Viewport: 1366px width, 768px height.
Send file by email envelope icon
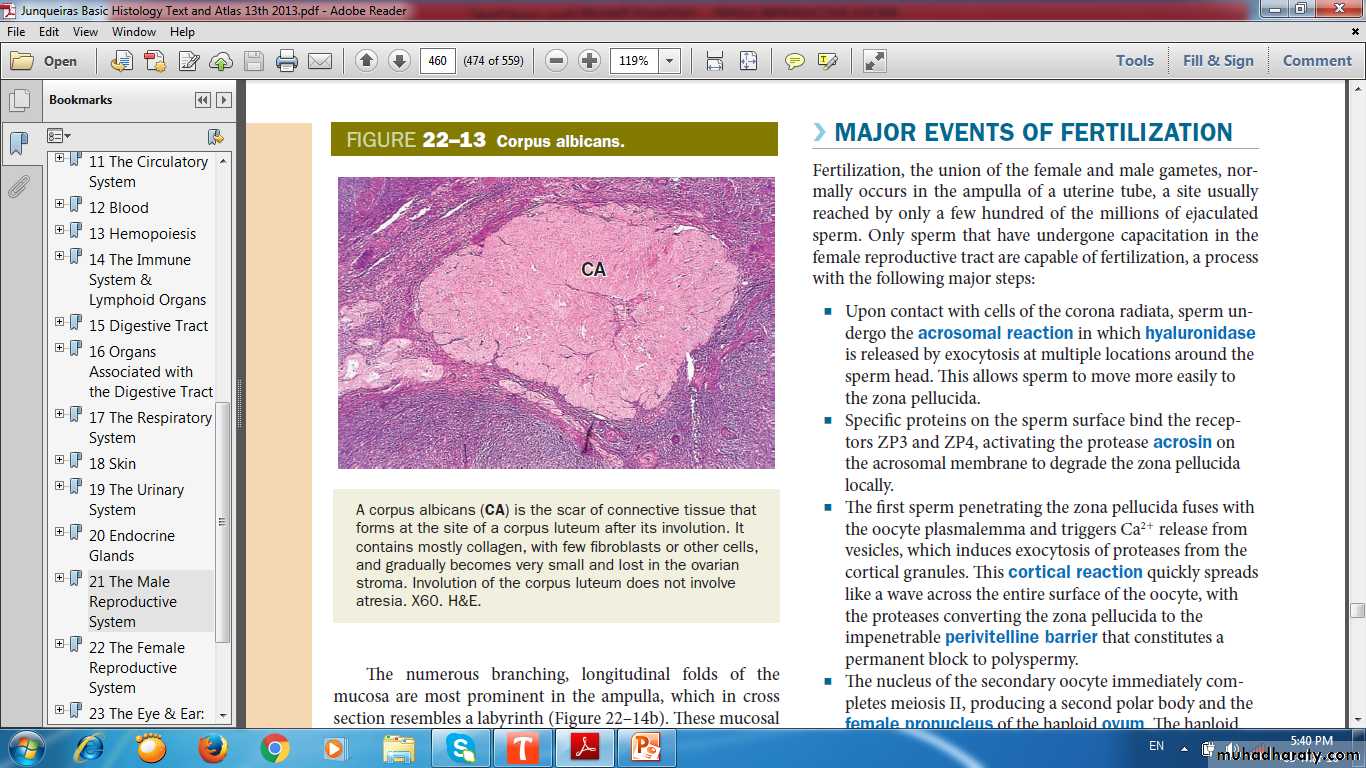pos(320,61)
